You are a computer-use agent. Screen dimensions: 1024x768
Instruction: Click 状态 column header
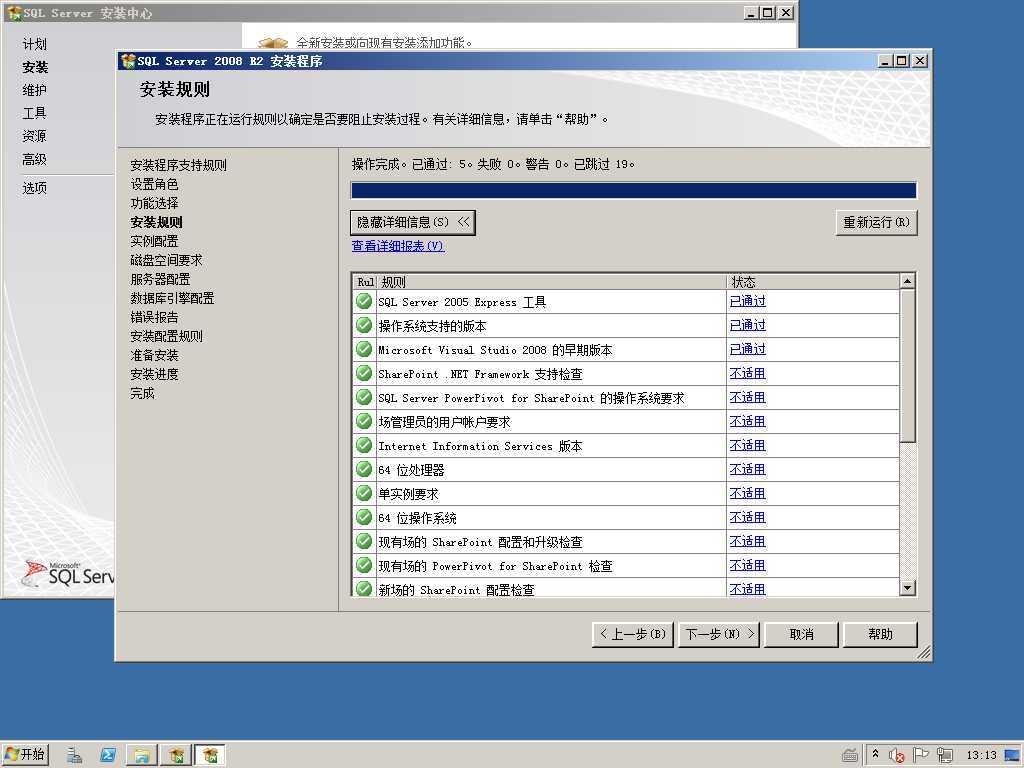(x=813, y=281)
